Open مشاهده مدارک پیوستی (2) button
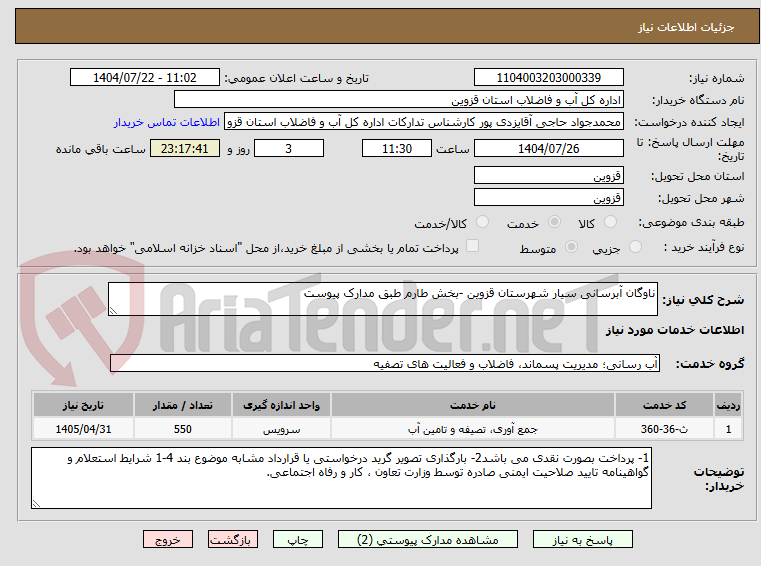This screenshot has width=761, height=566. click(428, 539)
